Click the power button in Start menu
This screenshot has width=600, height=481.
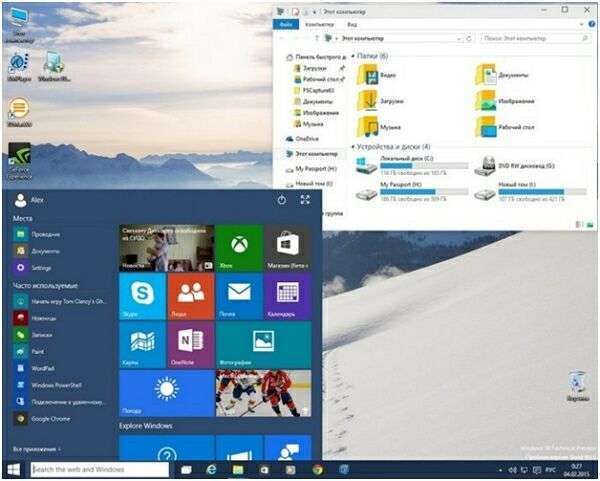coord(282,200)
